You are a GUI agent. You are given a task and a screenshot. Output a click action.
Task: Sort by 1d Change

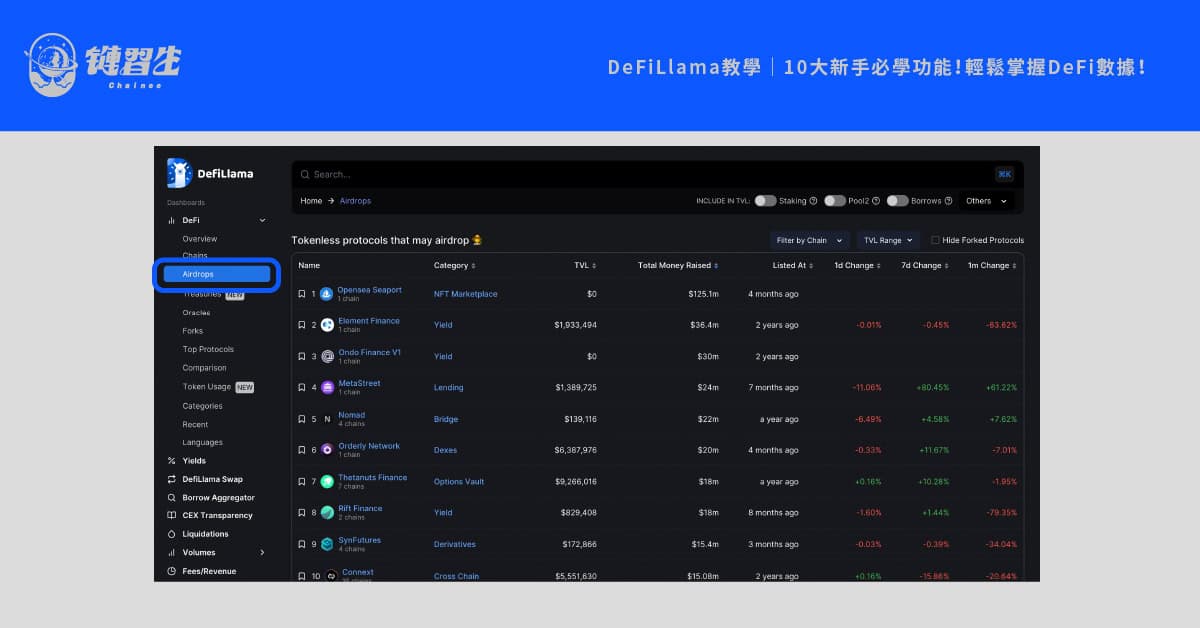(858, 266)
